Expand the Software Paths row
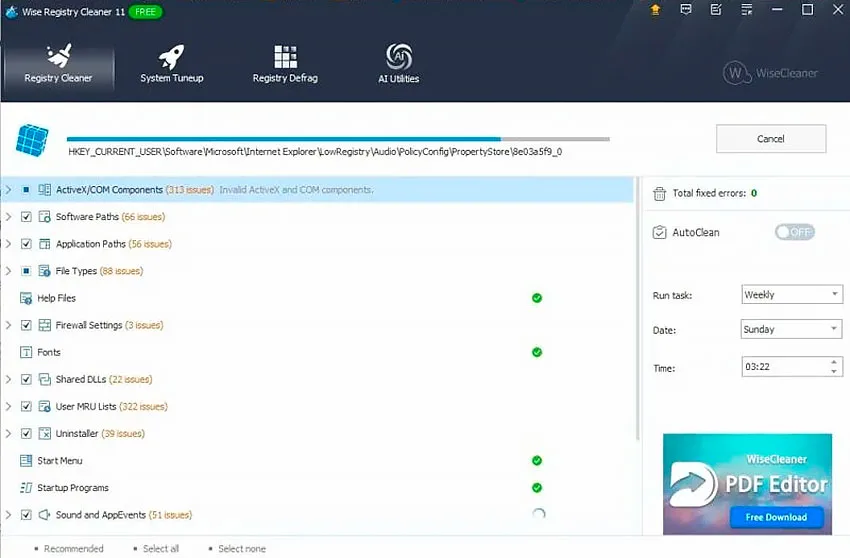 [9, 217]
